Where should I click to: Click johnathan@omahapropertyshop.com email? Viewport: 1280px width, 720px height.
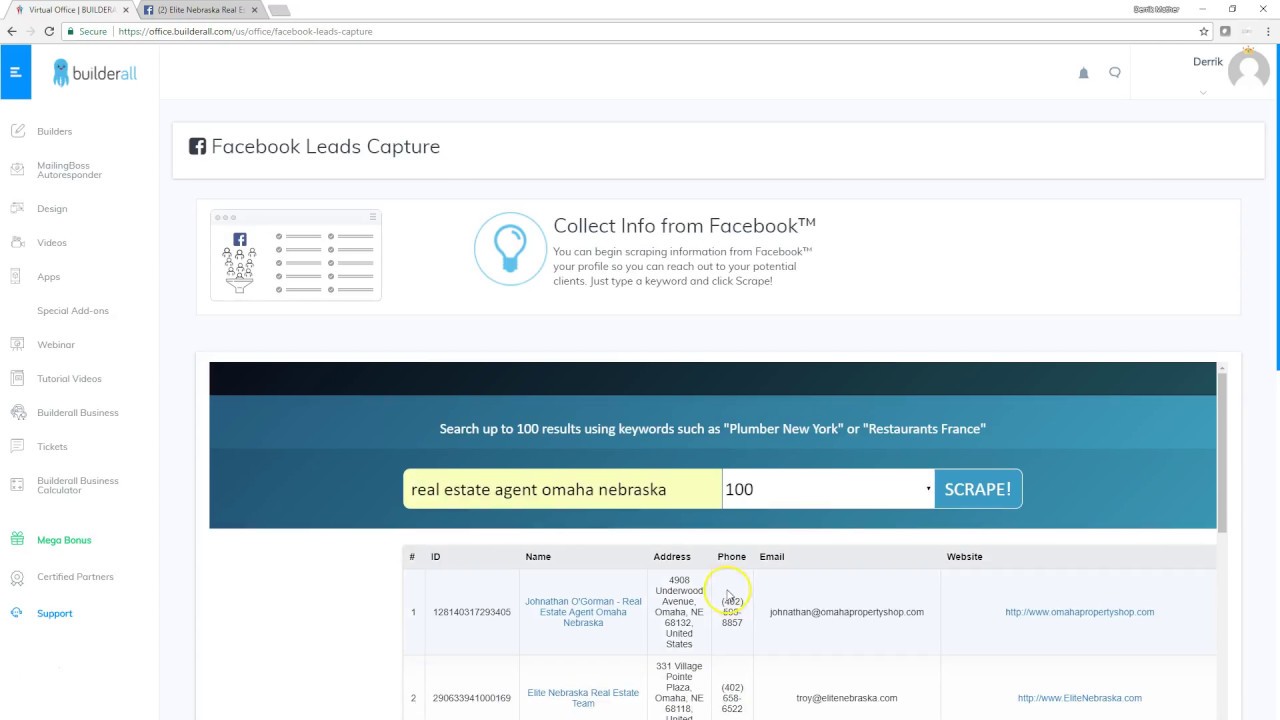(846, 612)
